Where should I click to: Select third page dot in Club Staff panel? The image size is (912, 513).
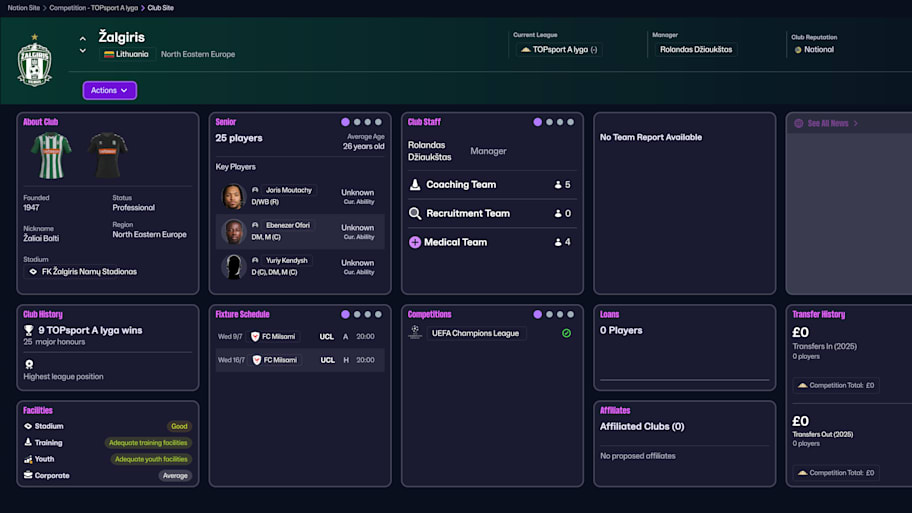point(560,122)
